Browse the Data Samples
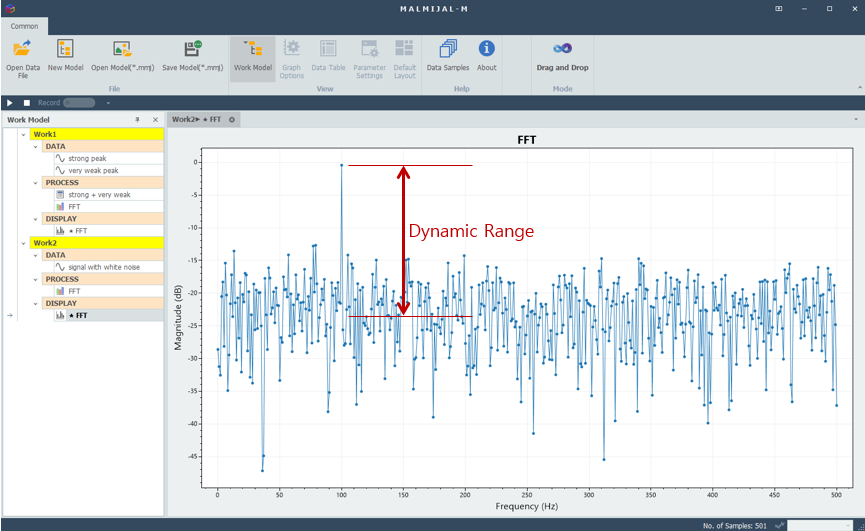 coord(447,56)
